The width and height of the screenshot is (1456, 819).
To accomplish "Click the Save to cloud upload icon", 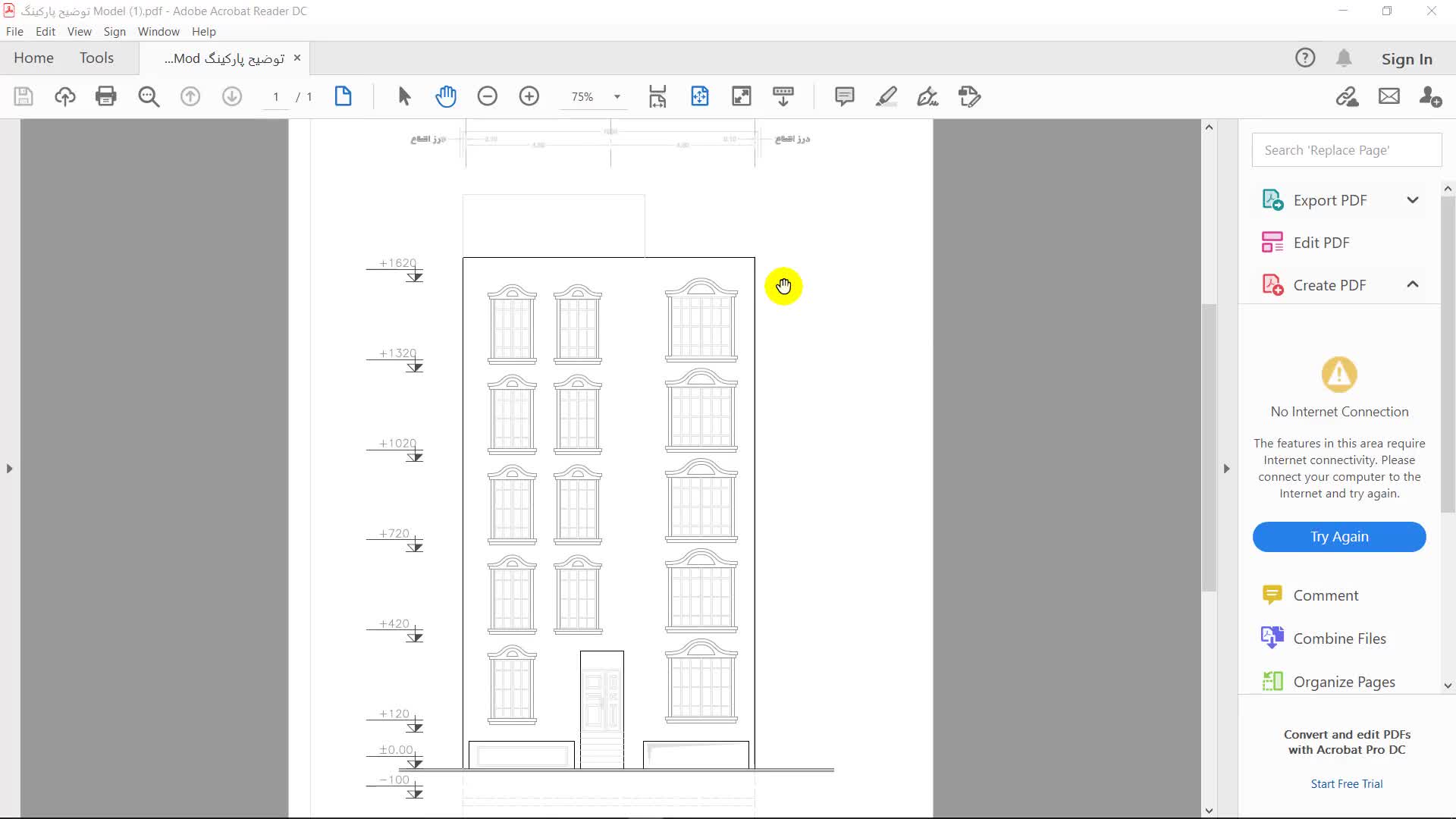I will click(65, 96).
